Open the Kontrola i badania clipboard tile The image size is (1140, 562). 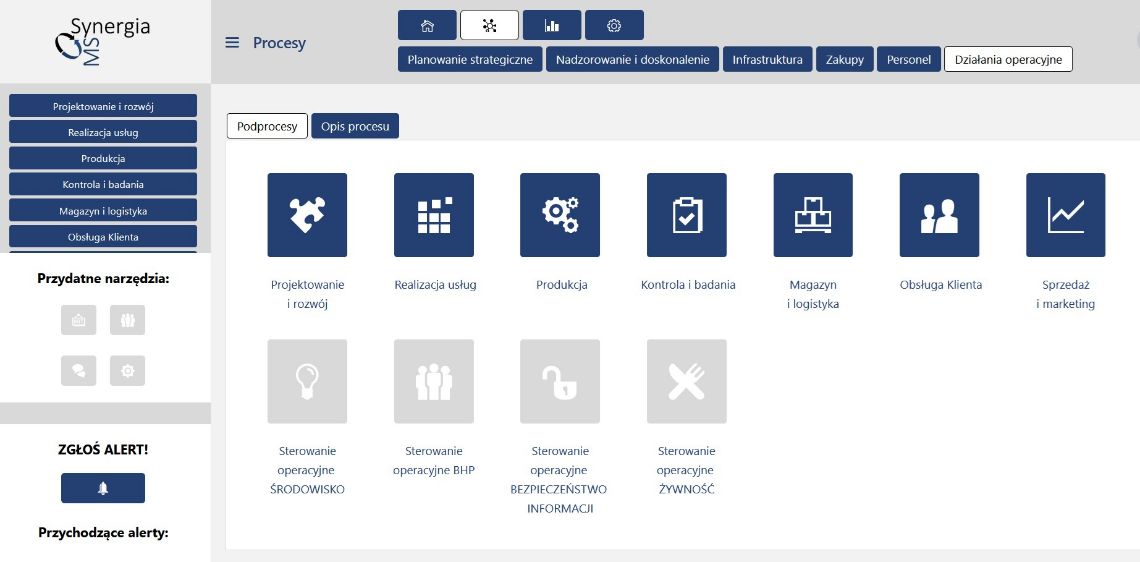coord(687,215)
